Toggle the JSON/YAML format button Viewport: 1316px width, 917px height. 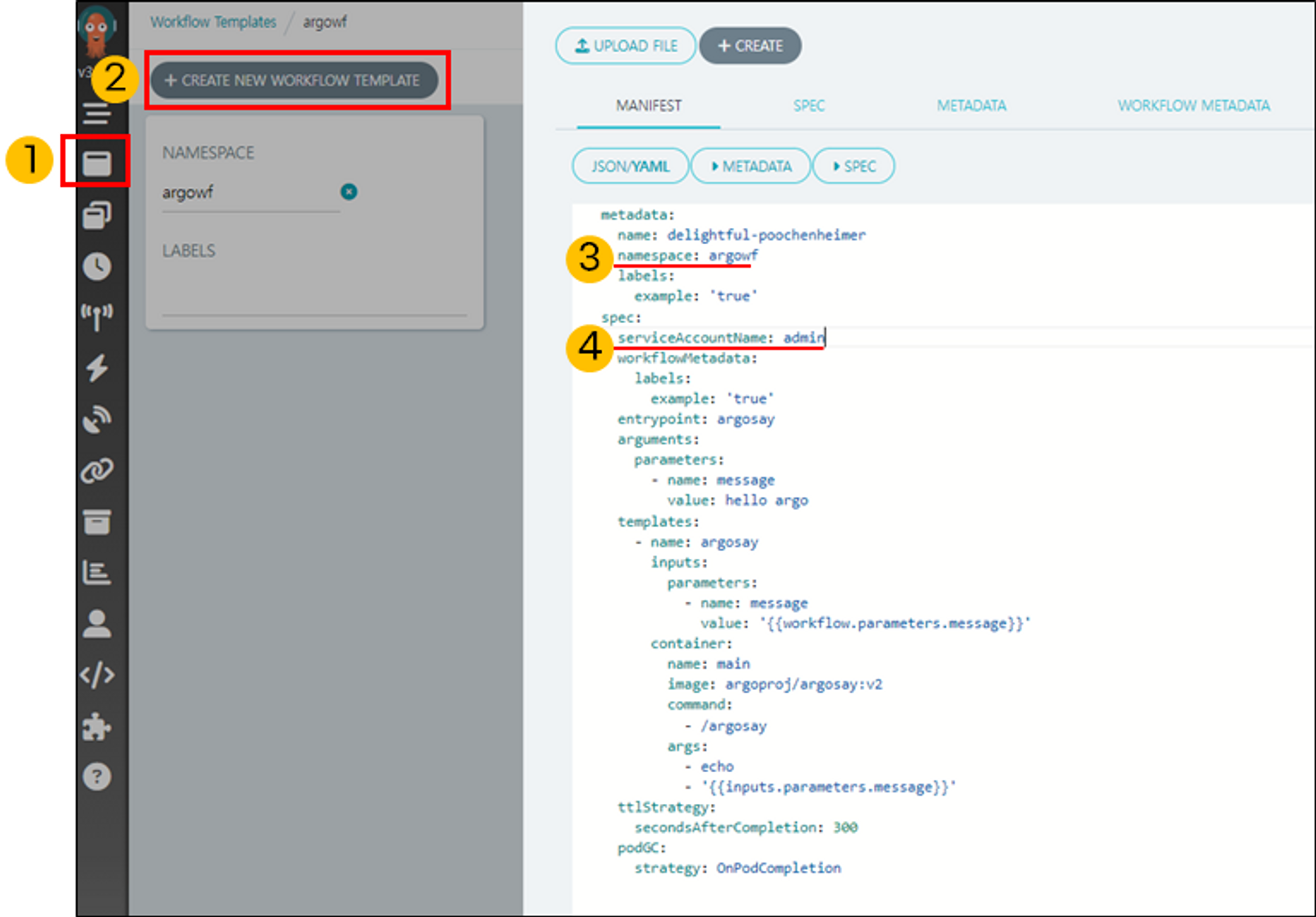click(x=630, y=166)
